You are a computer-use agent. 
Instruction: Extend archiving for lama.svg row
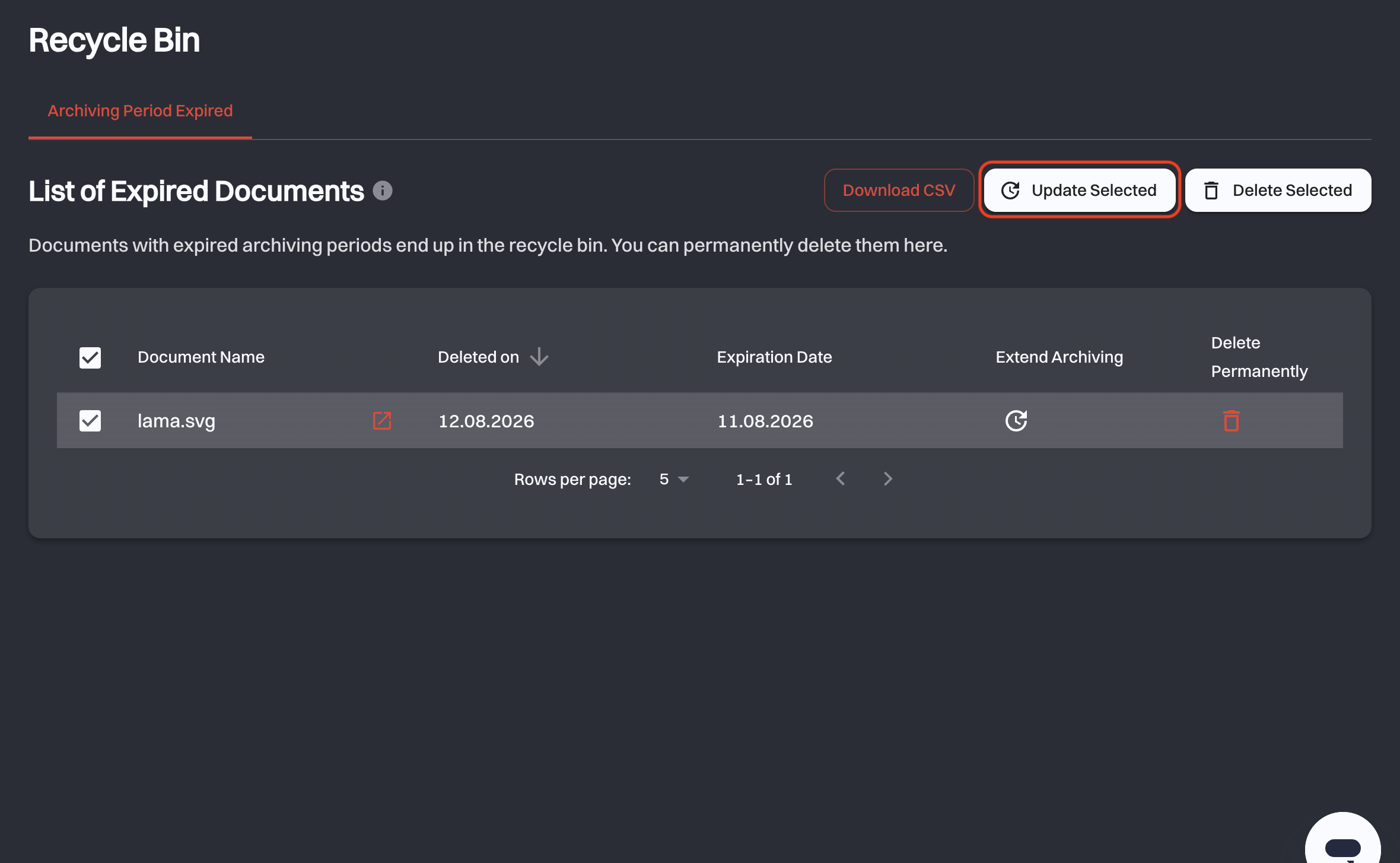(x=1016, y=421)
